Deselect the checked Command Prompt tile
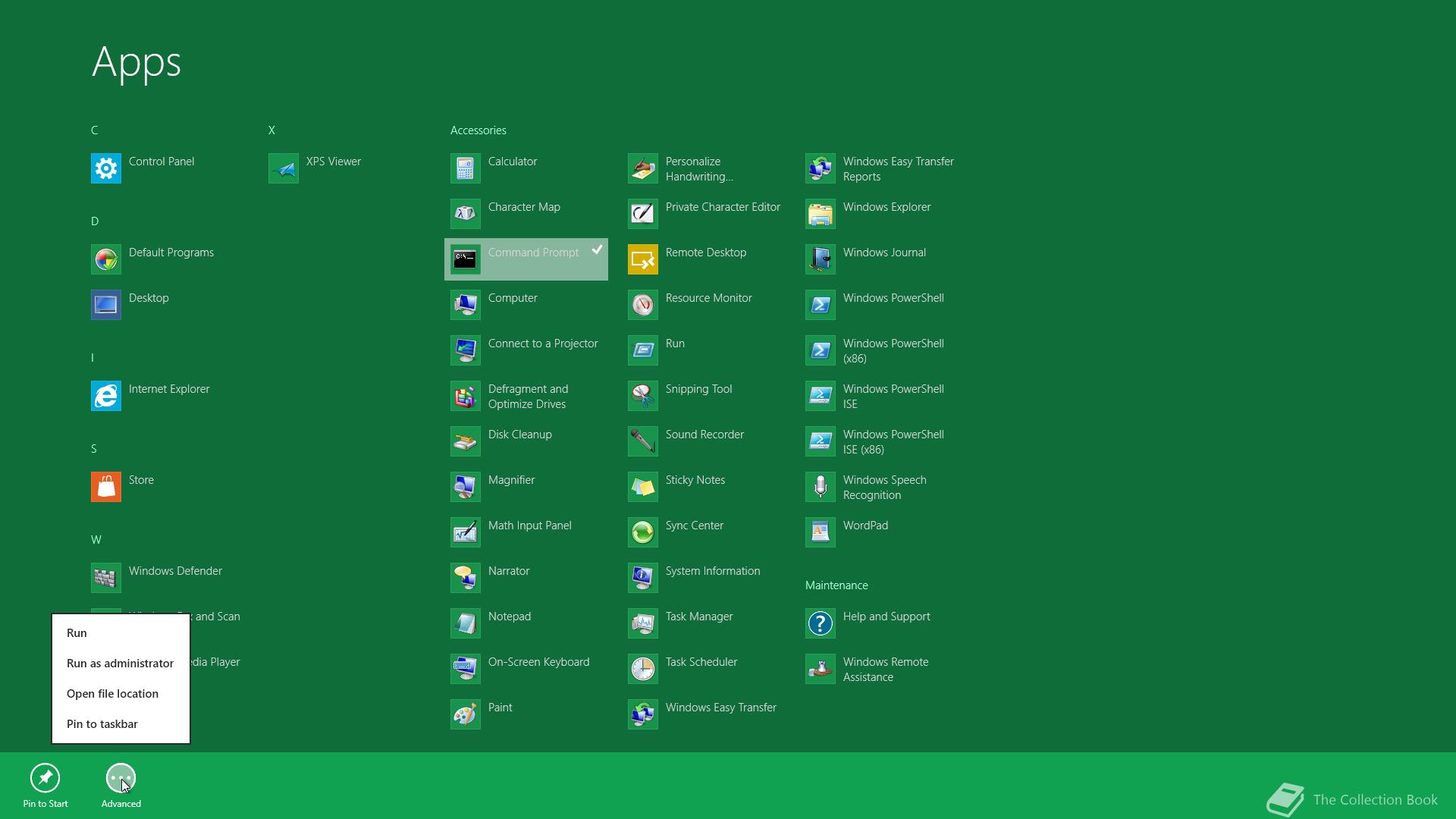1456x819 pixels. click(526, 259)
